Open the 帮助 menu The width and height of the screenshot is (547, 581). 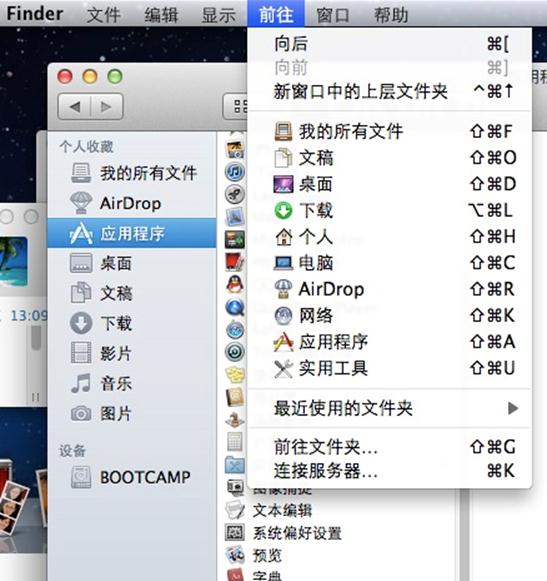click(x=391, y=15)
